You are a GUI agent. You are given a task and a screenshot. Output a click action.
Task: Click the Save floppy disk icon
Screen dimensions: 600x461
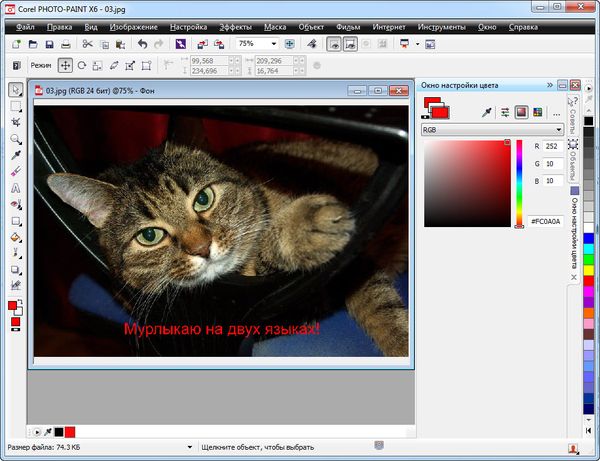49,45
